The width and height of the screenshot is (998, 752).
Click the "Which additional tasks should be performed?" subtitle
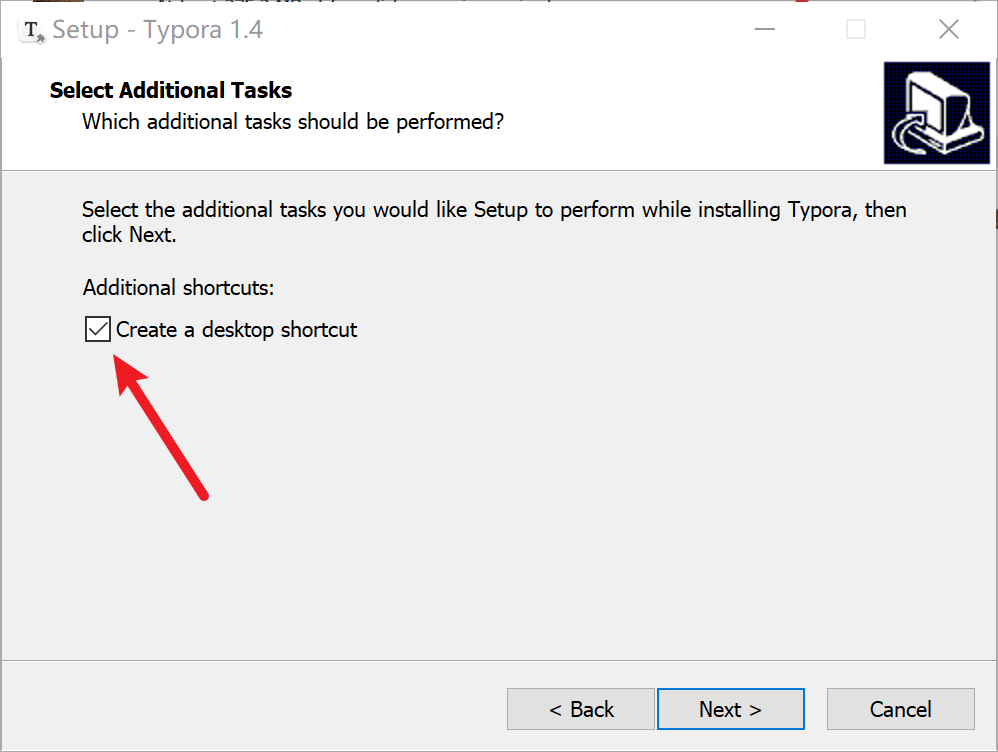click(293, 122)
